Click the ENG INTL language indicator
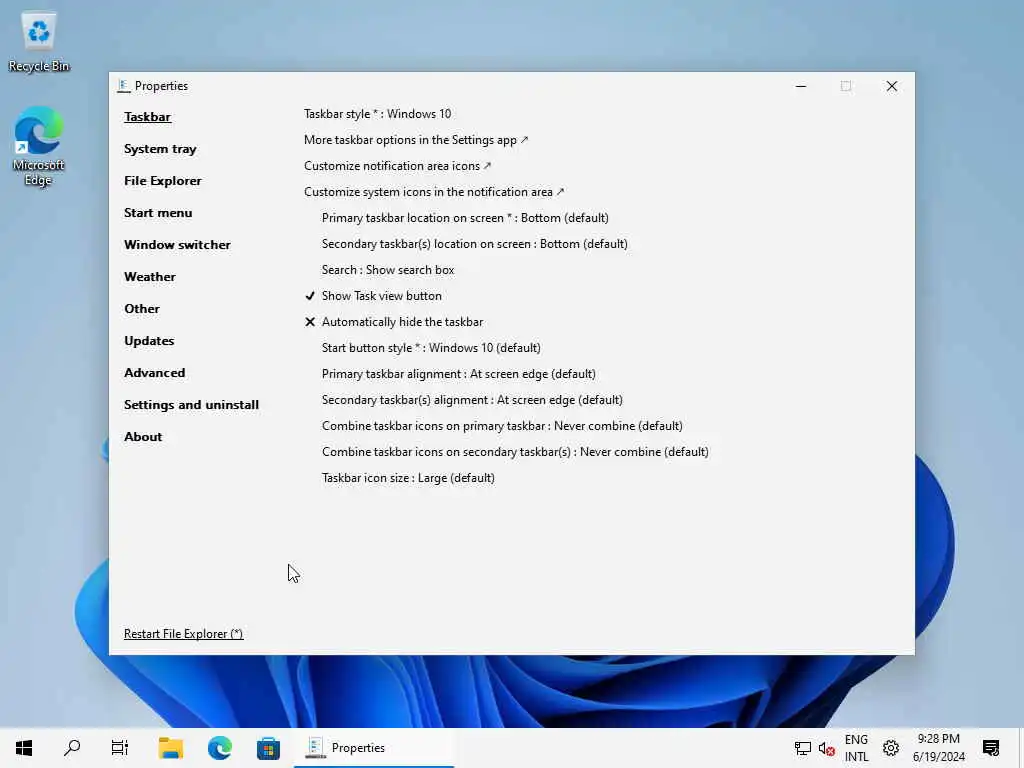Screen dimensions: 1024x768 [x=856, y=748]
